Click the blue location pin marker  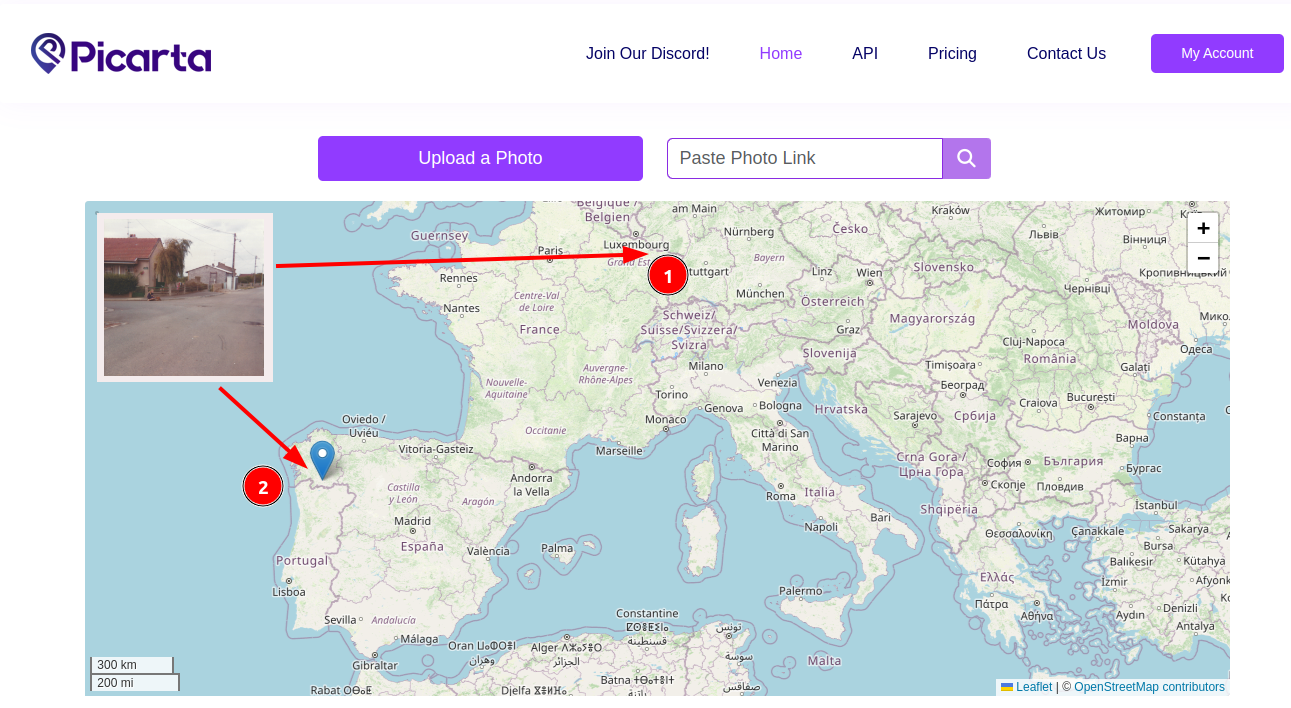tap(322, 459)
